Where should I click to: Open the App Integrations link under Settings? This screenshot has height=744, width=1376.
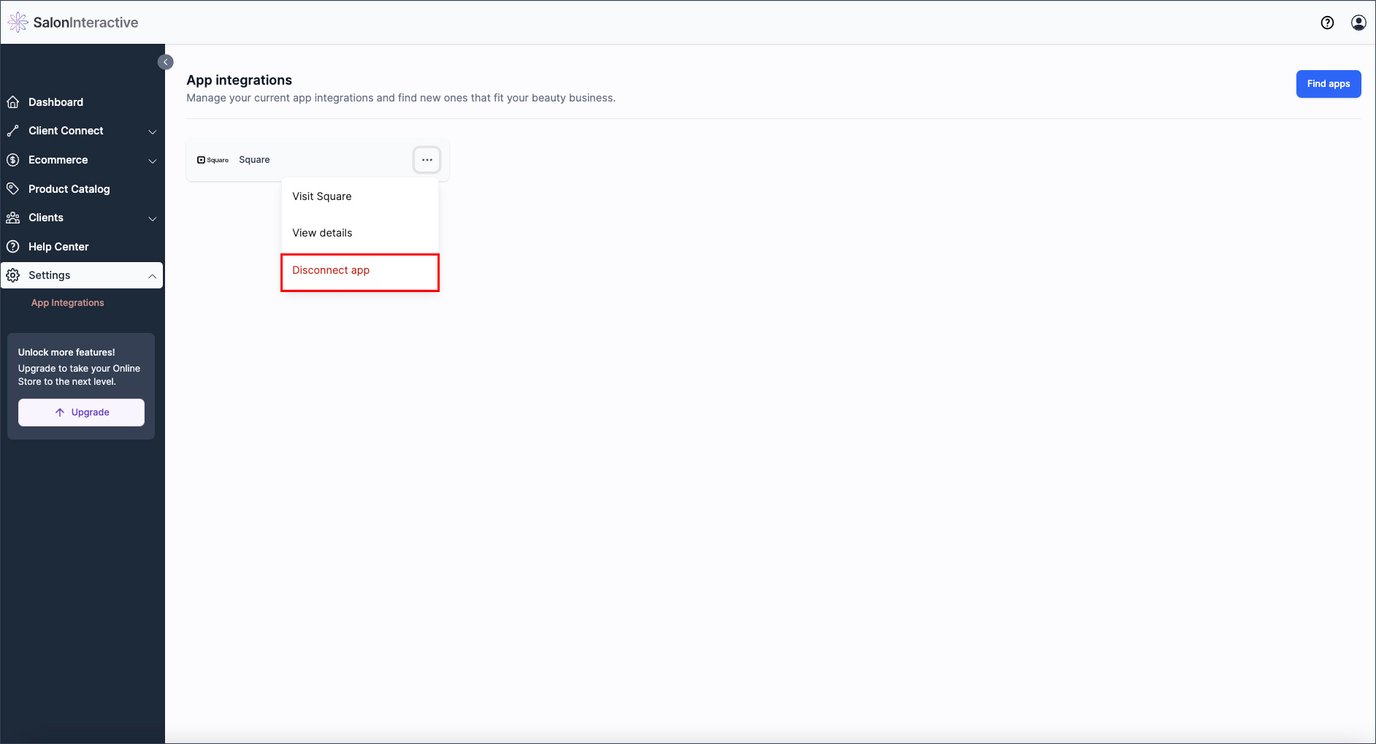[67, 302]
